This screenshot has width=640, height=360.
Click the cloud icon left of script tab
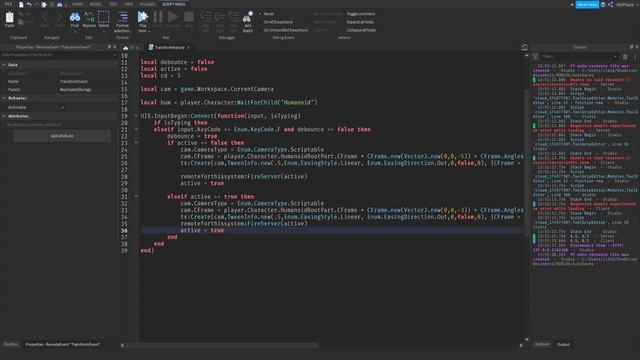pyautogui.click(x=126, y=48)
